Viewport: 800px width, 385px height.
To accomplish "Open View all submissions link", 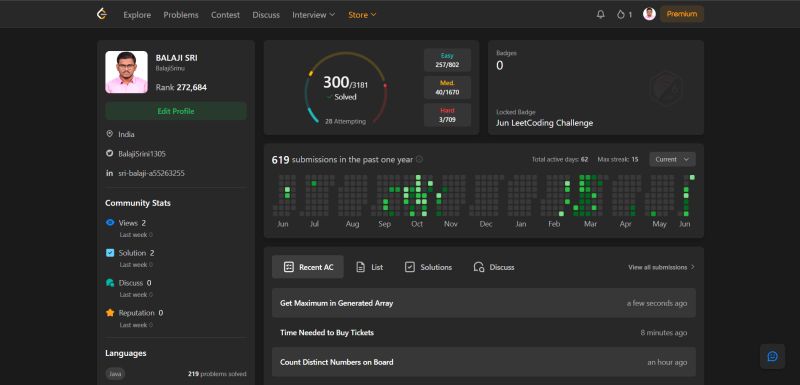I will click(661, 267).
